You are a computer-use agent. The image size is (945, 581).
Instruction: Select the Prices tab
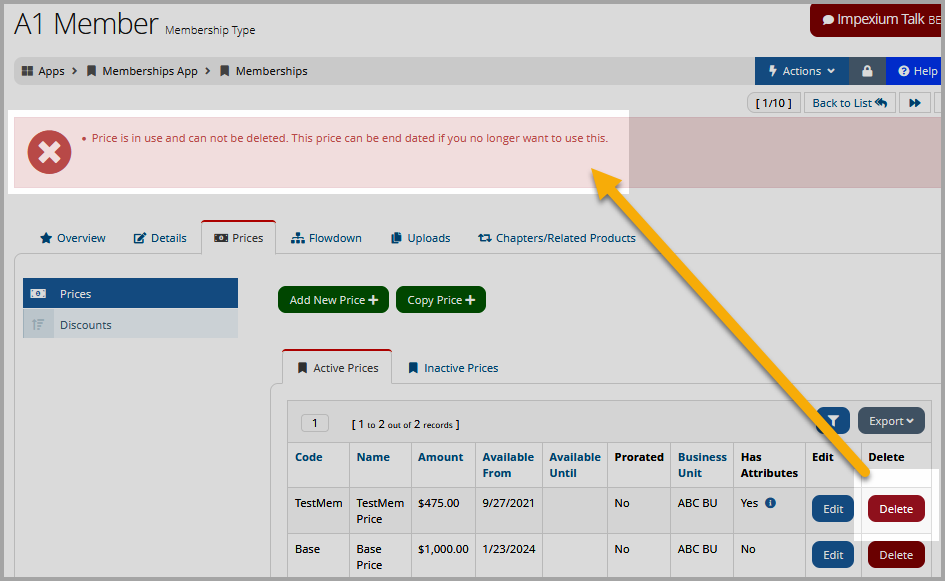(x=239, y=238)
